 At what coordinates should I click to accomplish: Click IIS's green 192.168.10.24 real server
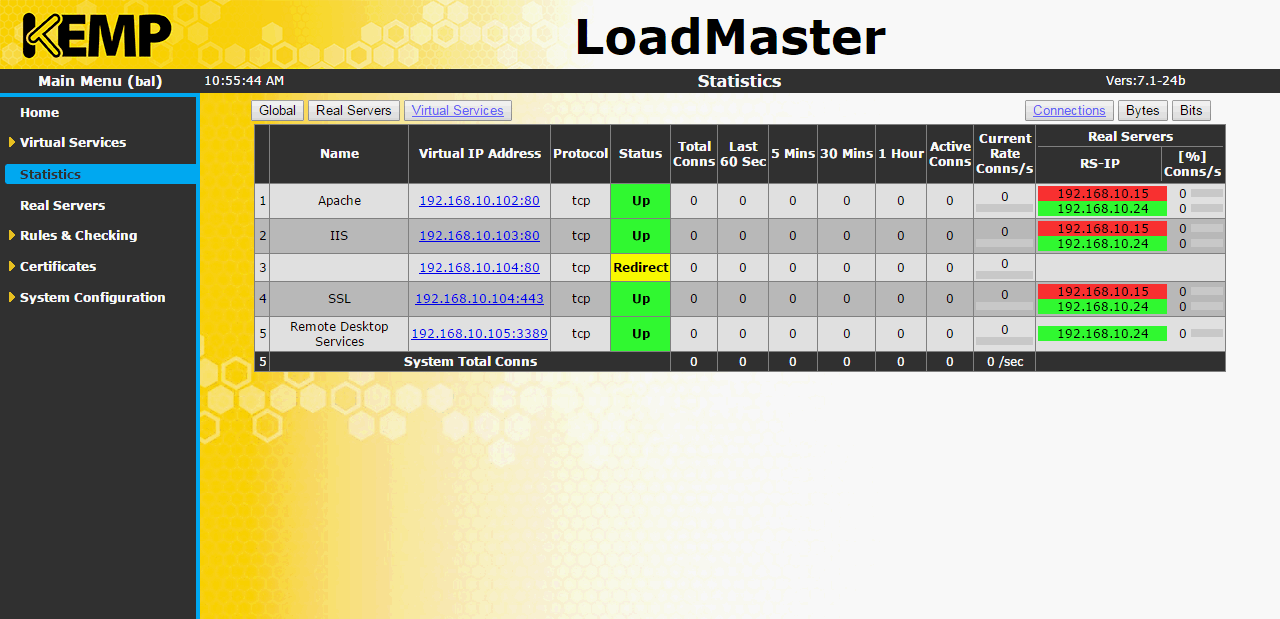coord(1102,244)
